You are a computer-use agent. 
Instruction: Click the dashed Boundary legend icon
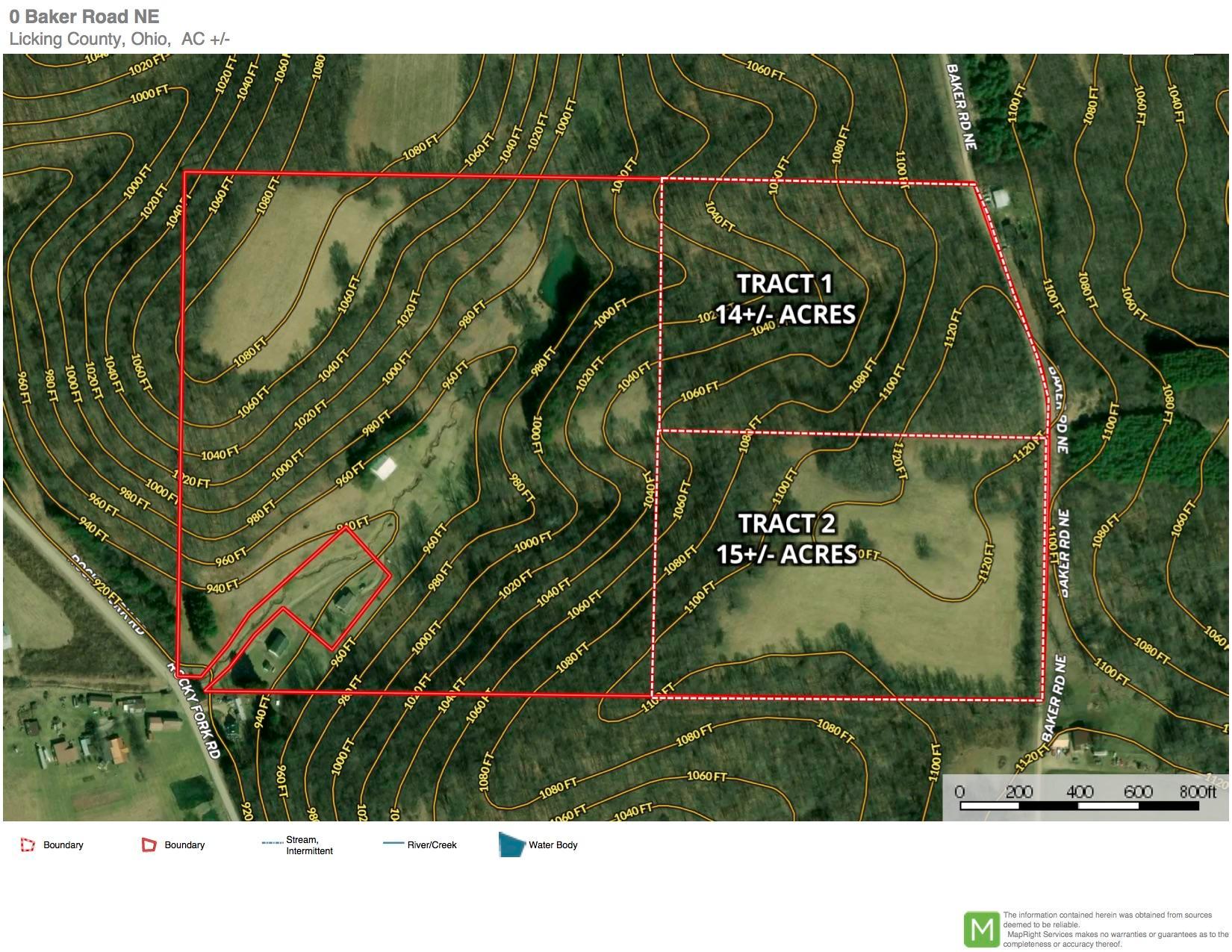(28, 845)
